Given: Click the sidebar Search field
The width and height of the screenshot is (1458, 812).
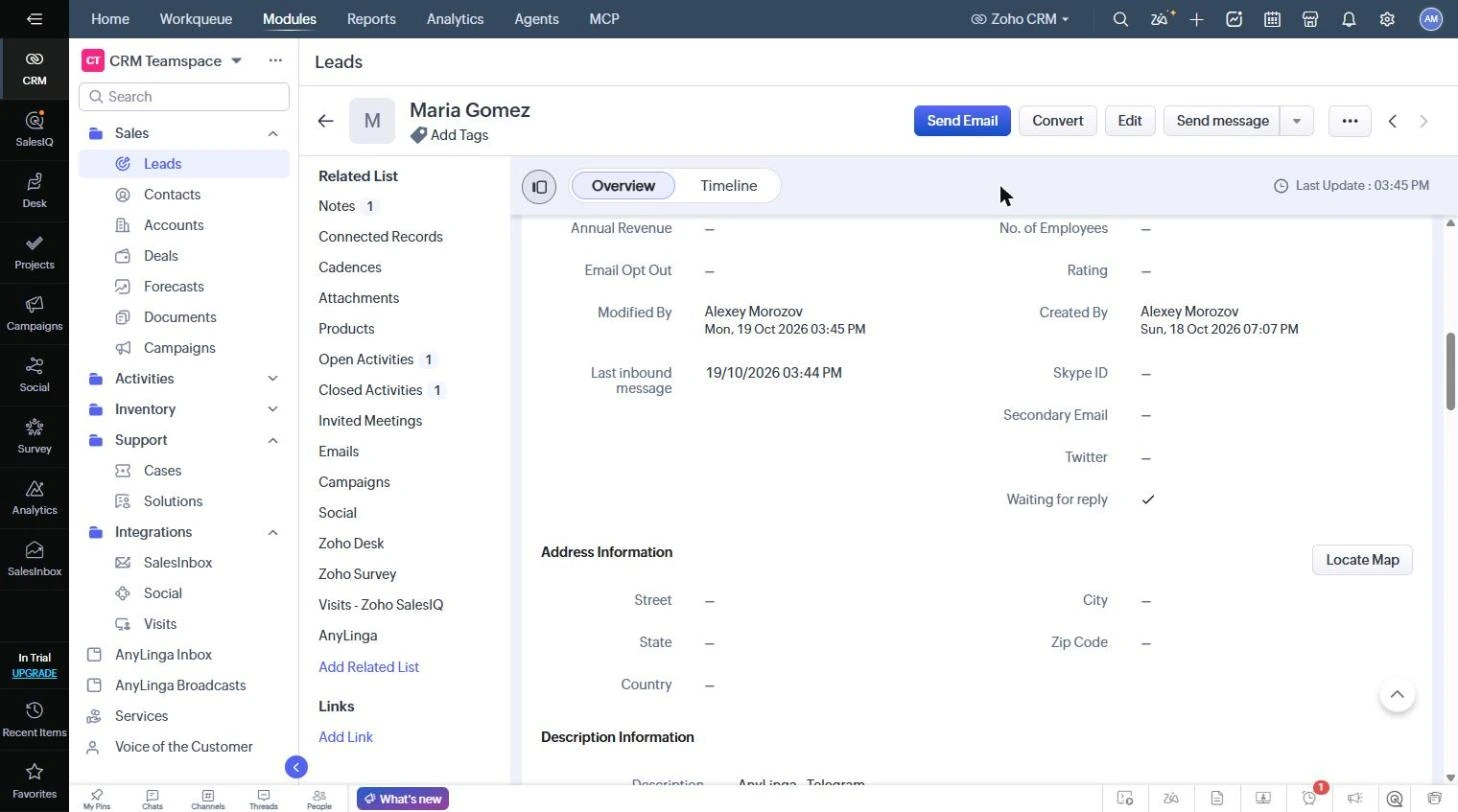Looking at the screenshot, I should pos(184,97).
